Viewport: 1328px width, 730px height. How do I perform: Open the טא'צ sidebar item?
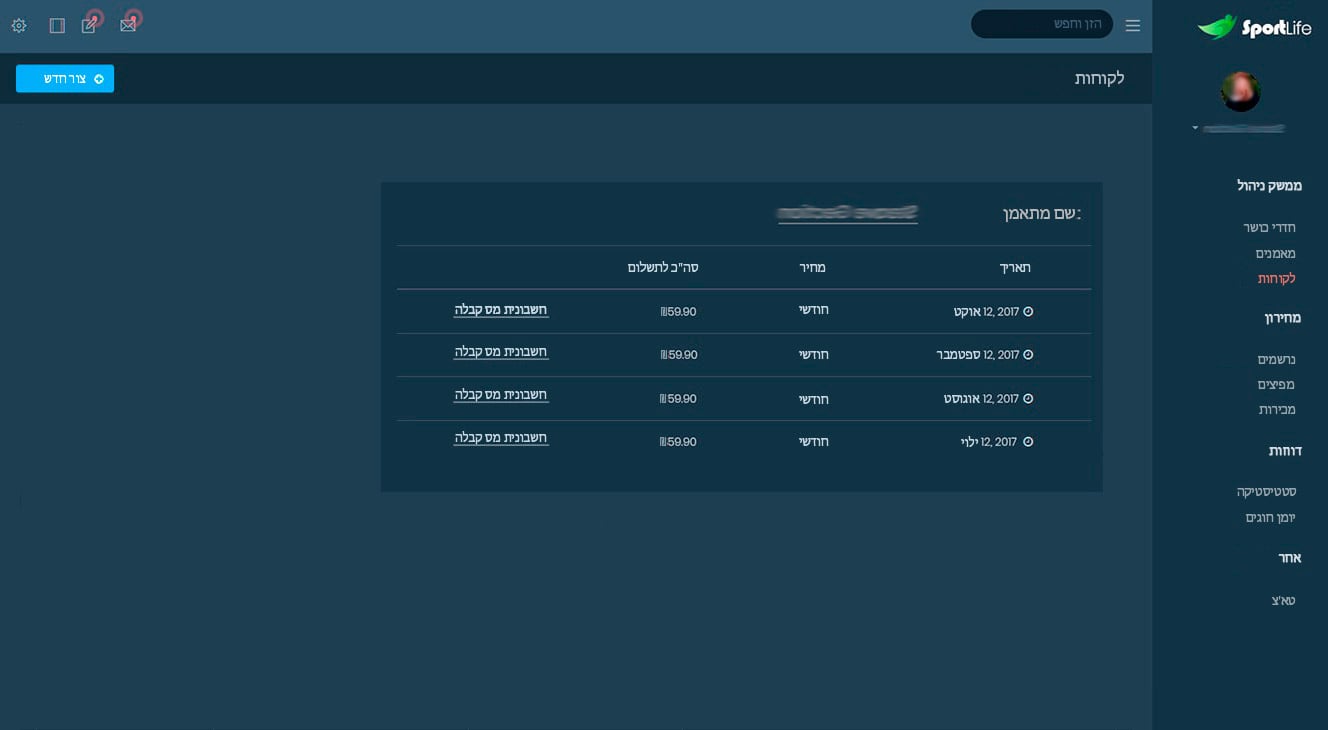point(1283,601)
